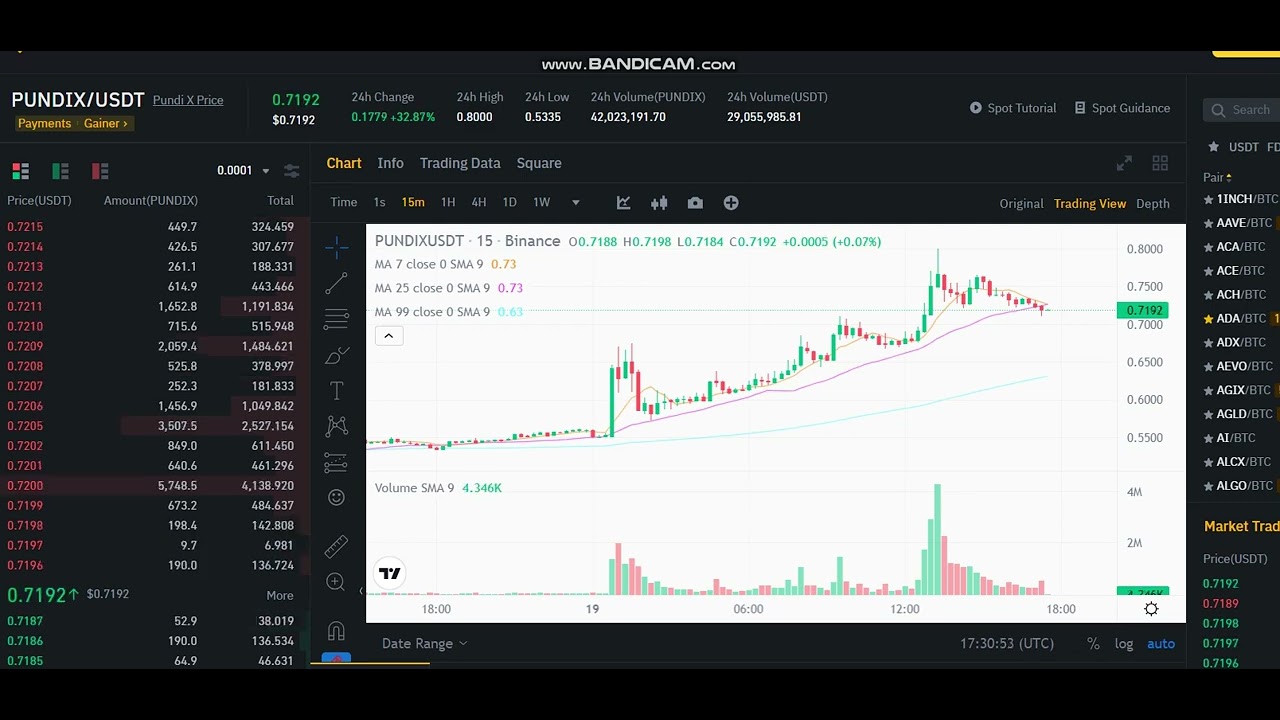Select USDT market tab
The height and width of the screenshot is (720, 1280).
coord(1244,147)
